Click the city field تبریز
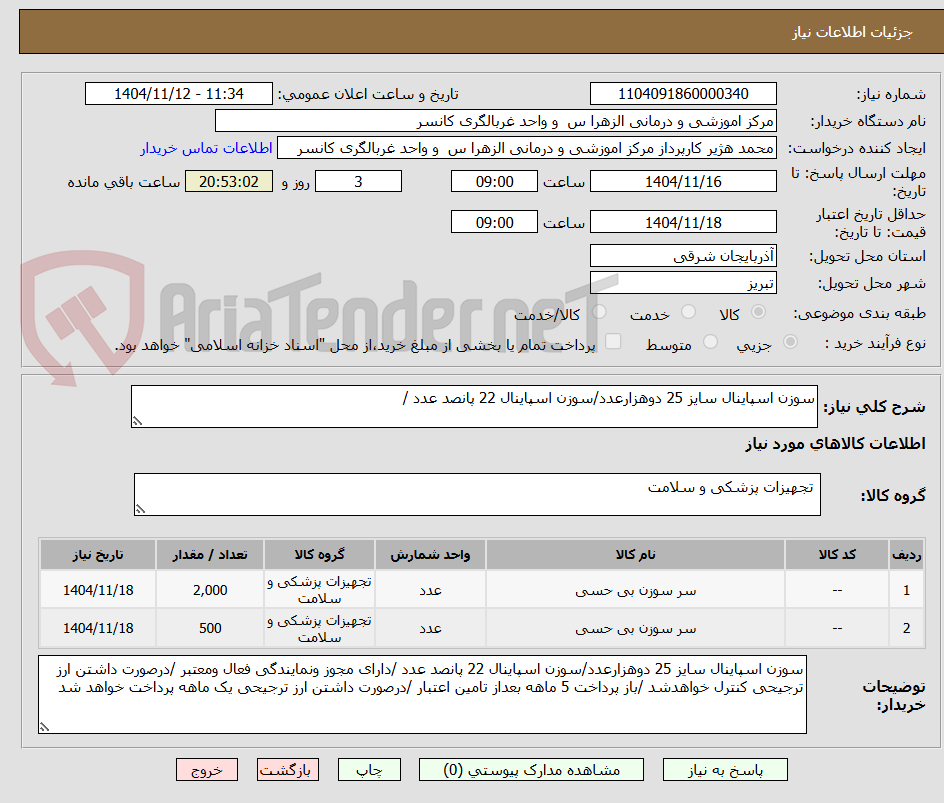The width and height of the screenshot is (944, 803). [x=683, y=283]
